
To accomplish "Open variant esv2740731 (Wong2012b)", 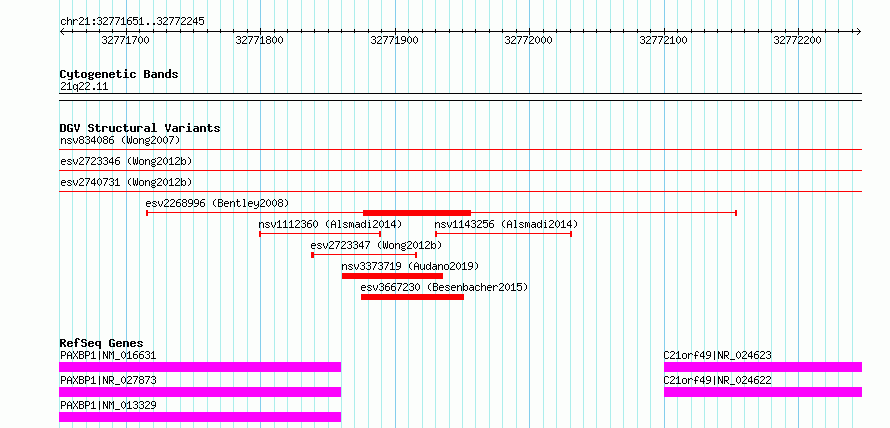I will 126,182.
